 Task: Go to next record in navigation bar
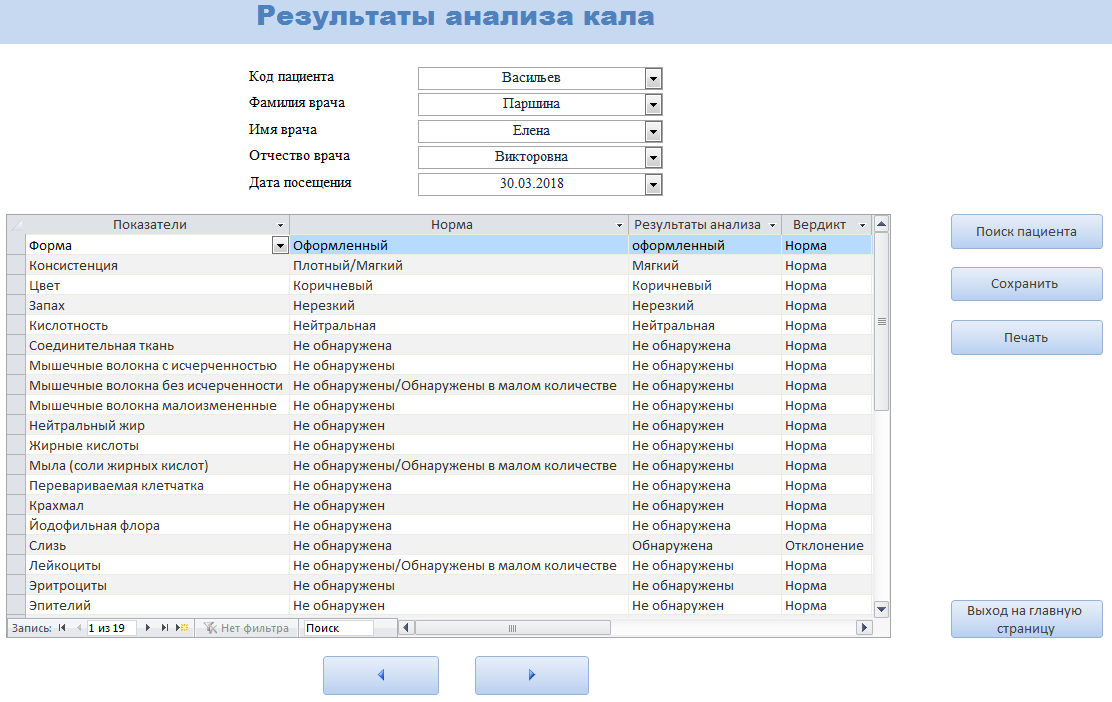(x=148, y=628)
